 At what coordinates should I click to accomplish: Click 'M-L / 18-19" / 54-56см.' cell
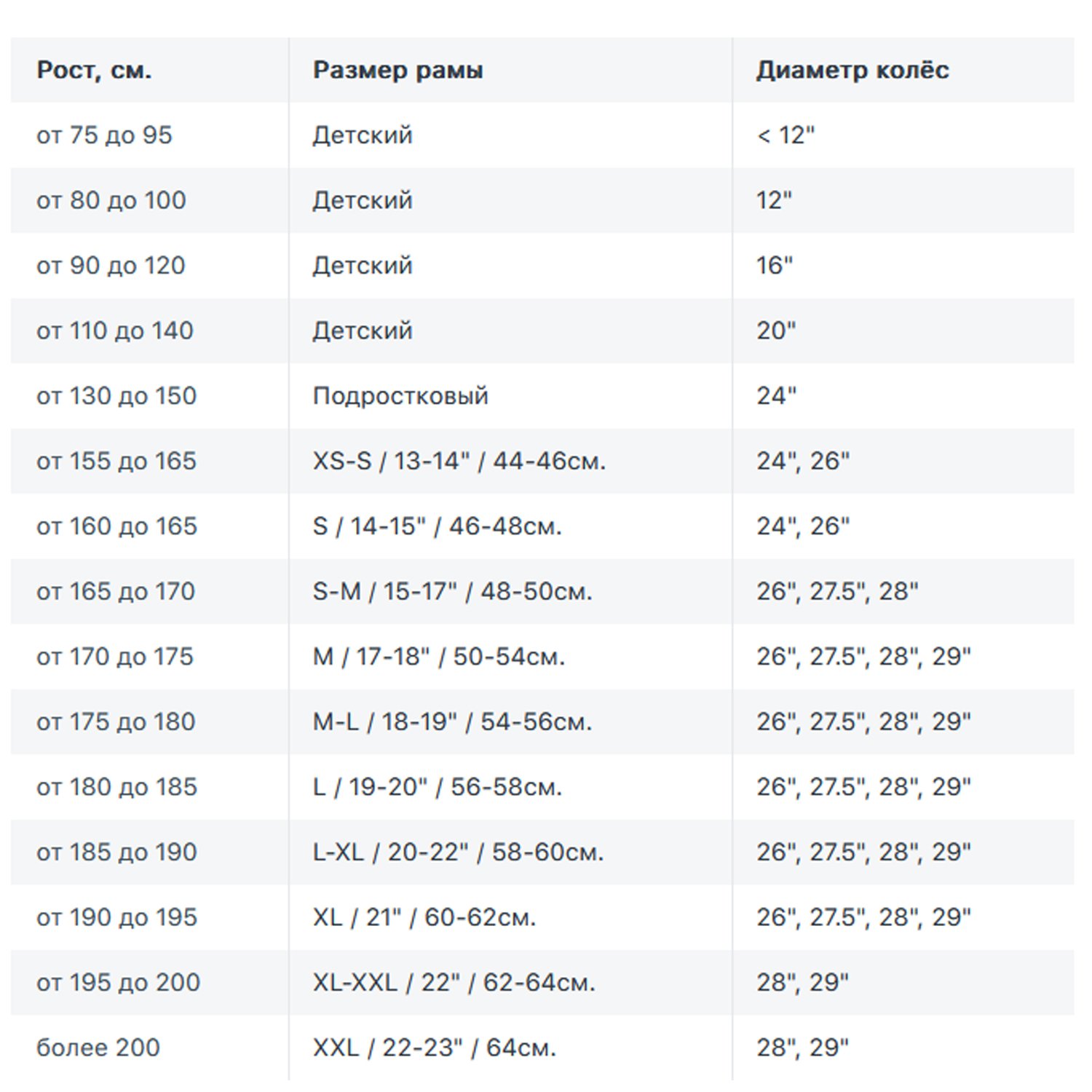pos(510,721)
